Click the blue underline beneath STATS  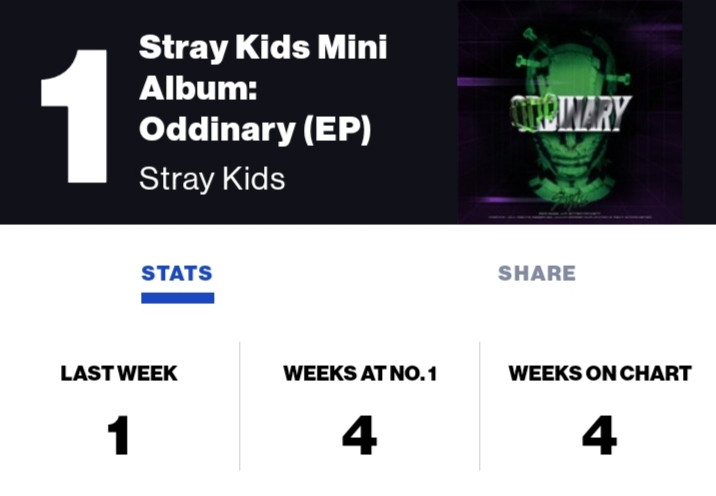coord(178,298)
